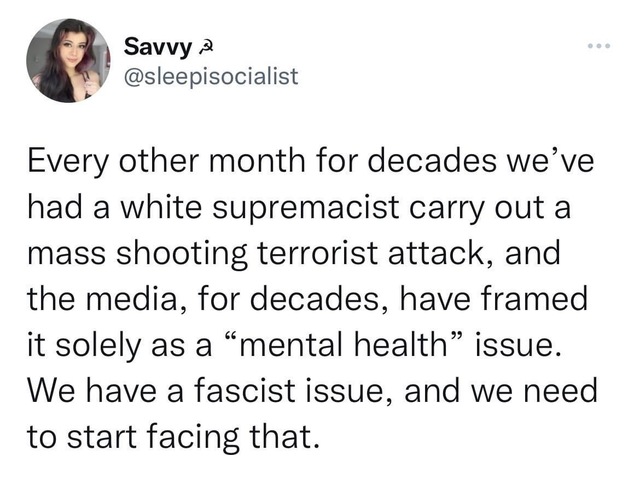Click the word "framed" in the tweet

pos(535,298)
